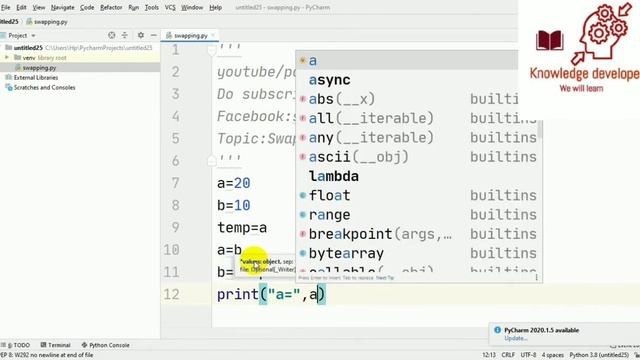Open the 4 spaces indent selector
Screen dimensions: 640x360
(553, 355)
